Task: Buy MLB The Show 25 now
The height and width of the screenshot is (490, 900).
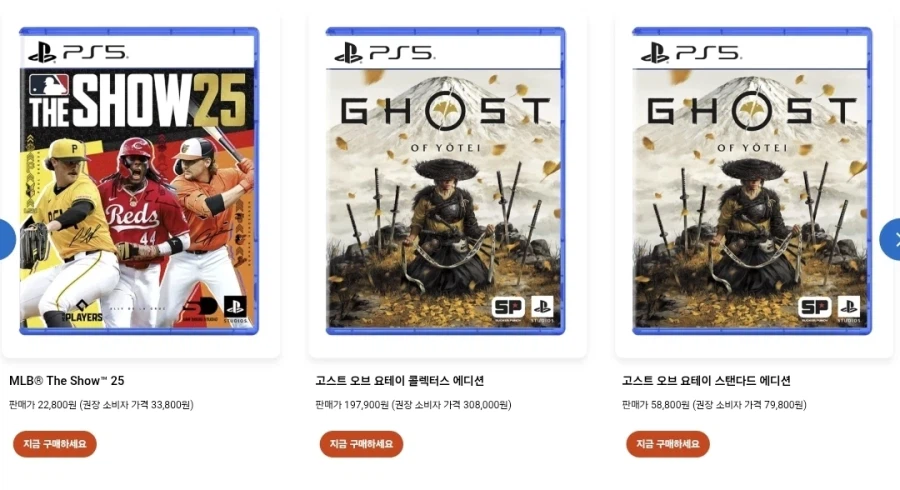Action: tap(55, 444)
